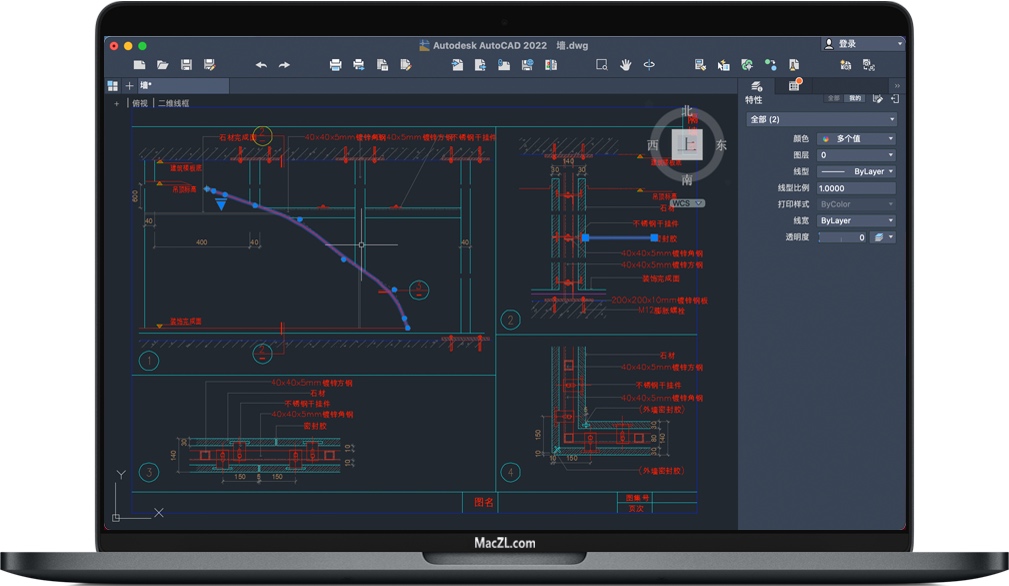Viewport: 1009px width, 586px height.
Task: Click the Print icon
Action: [335, 65]
